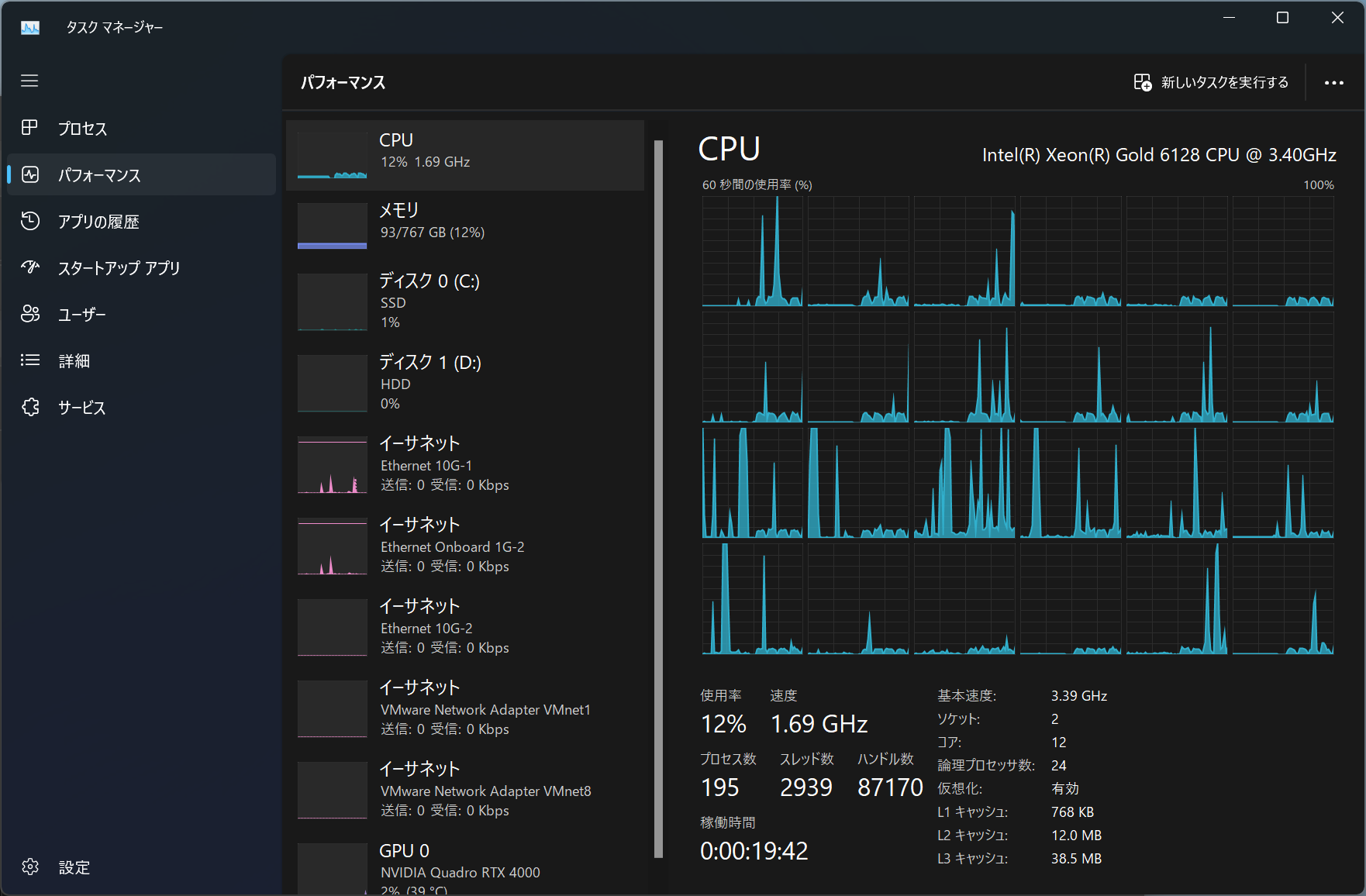Select Disk 0 (C:) SSD entry
1366x896 pixels.
465,301
